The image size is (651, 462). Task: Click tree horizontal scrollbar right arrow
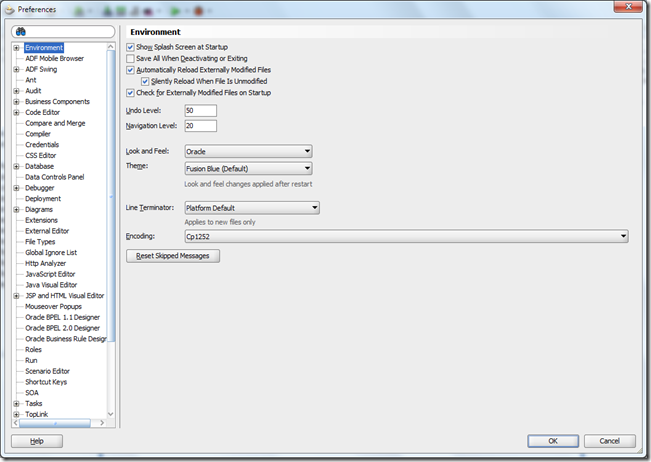pos(102,423)
